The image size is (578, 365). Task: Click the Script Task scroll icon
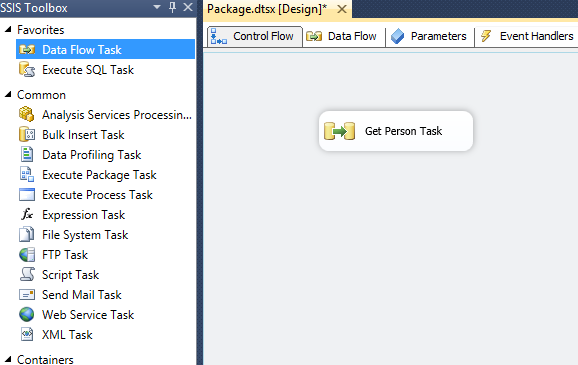click(27, 274)
